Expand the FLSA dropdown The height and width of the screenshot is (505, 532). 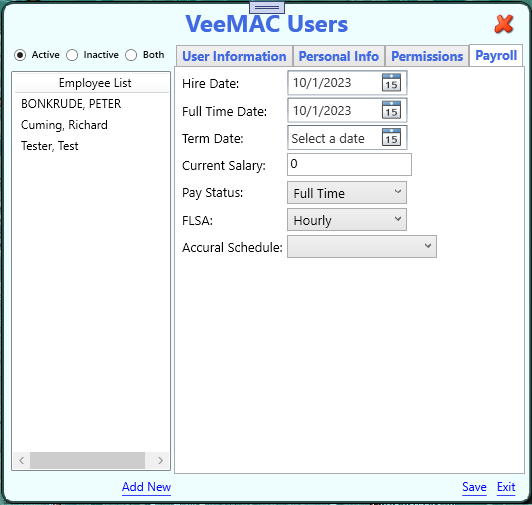pos(347,220)
